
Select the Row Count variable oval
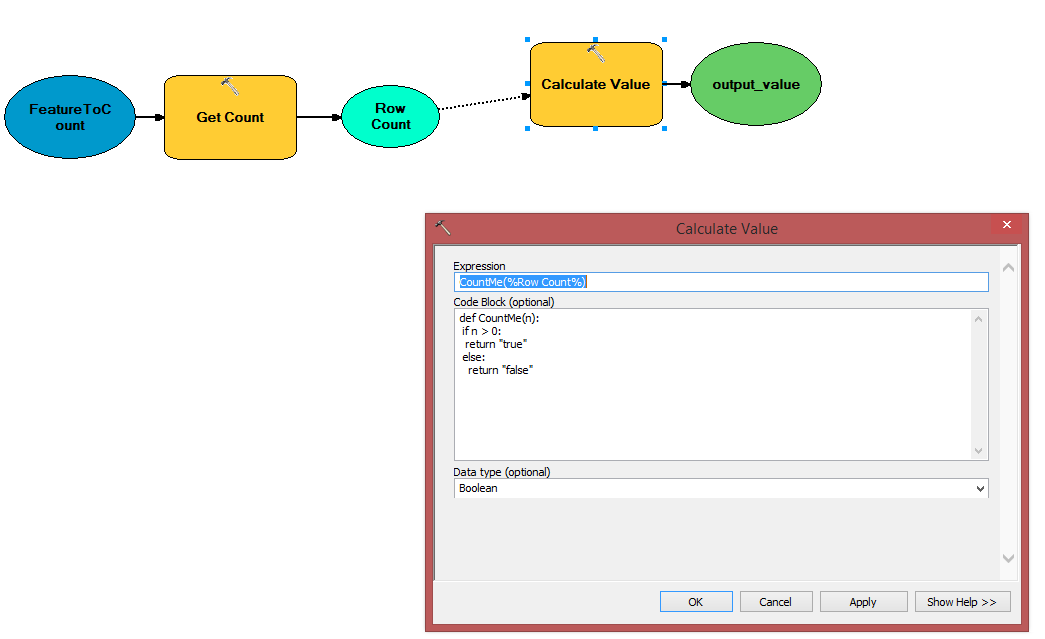click(390, 117)
